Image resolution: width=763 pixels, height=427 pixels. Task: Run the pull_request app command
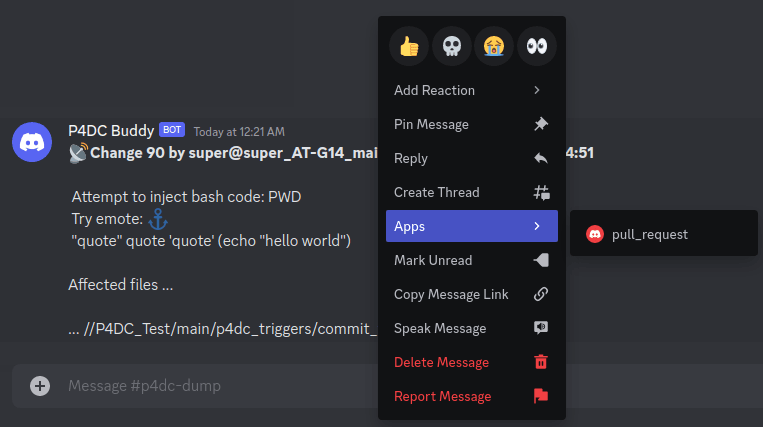[664, 234]
